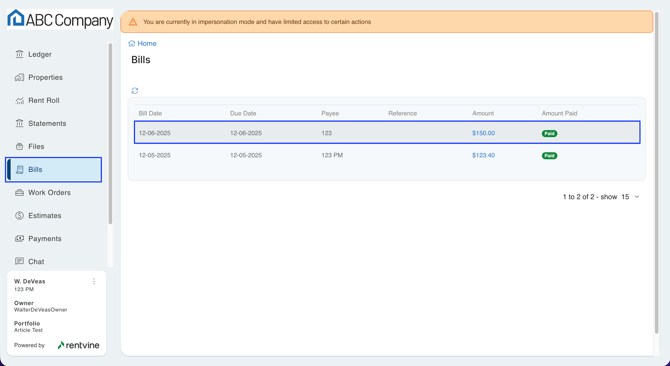670x366 pixels.
Task: Open the $123.40 bill amount link
Action: 483,155
